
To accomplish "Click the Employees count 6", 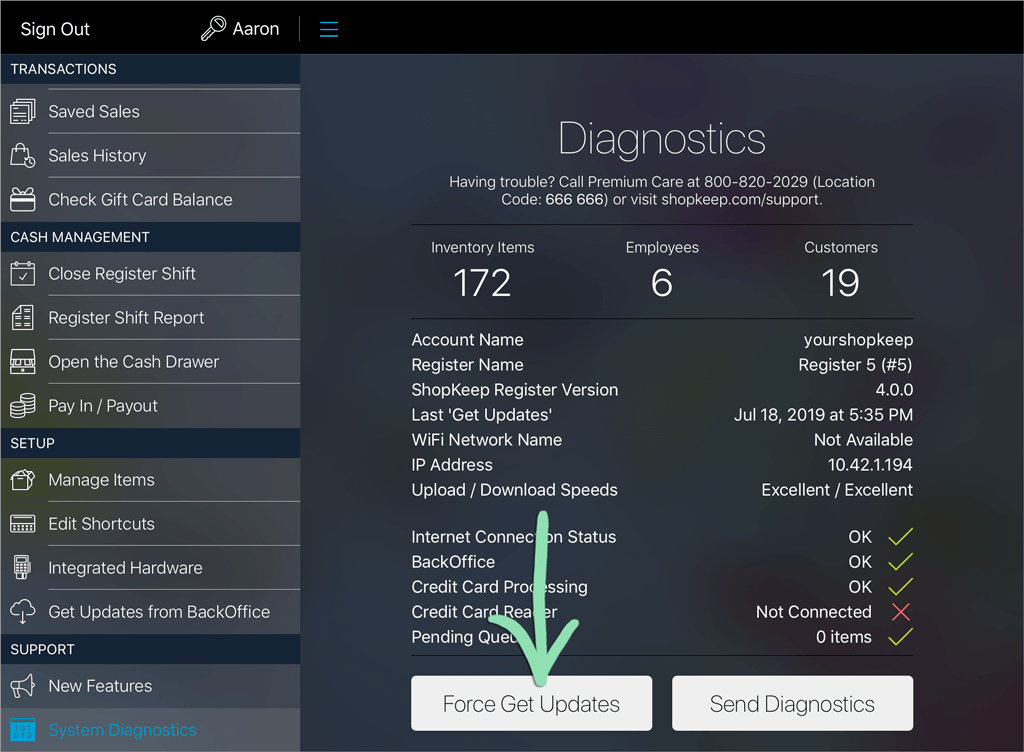I will point(662,283).
